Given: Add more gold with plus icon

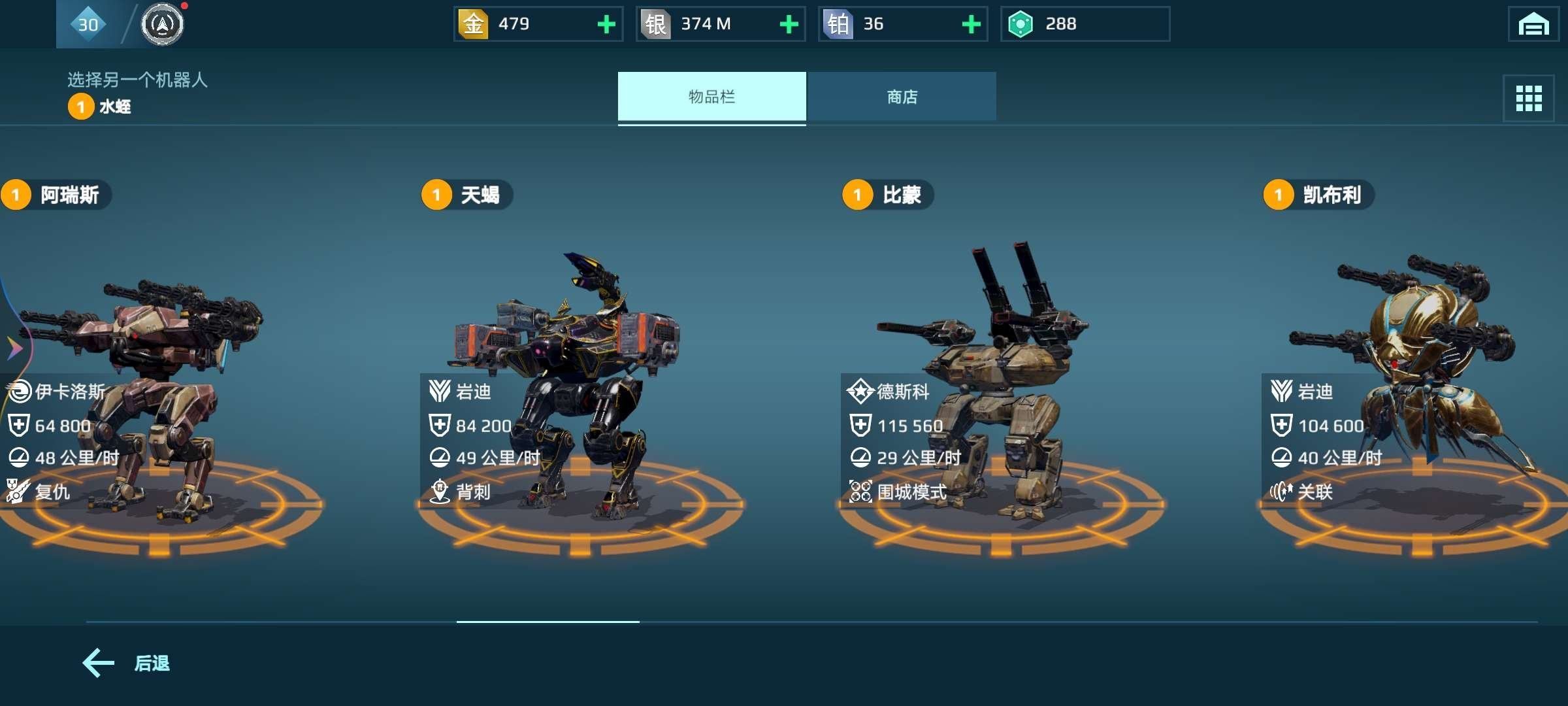Looking at the screenshot, I should [x=606, y=24].
